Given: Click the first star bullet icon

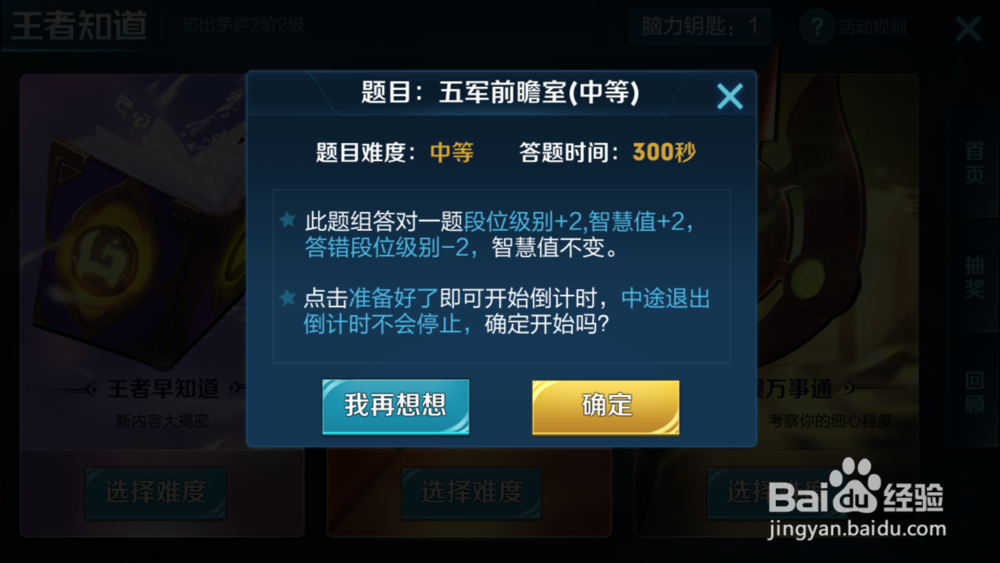Looking at the screenshot, I should click(x=287, y=220).
